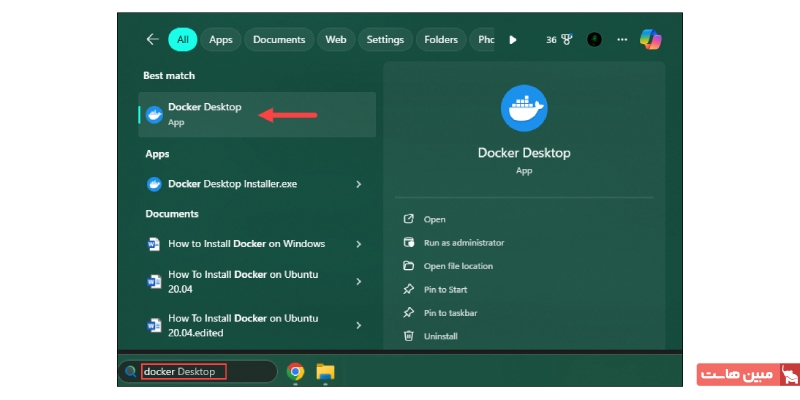Open Docker Desktop best match result
The height and width of the screenshot is (400, 800).
point(204,114)
